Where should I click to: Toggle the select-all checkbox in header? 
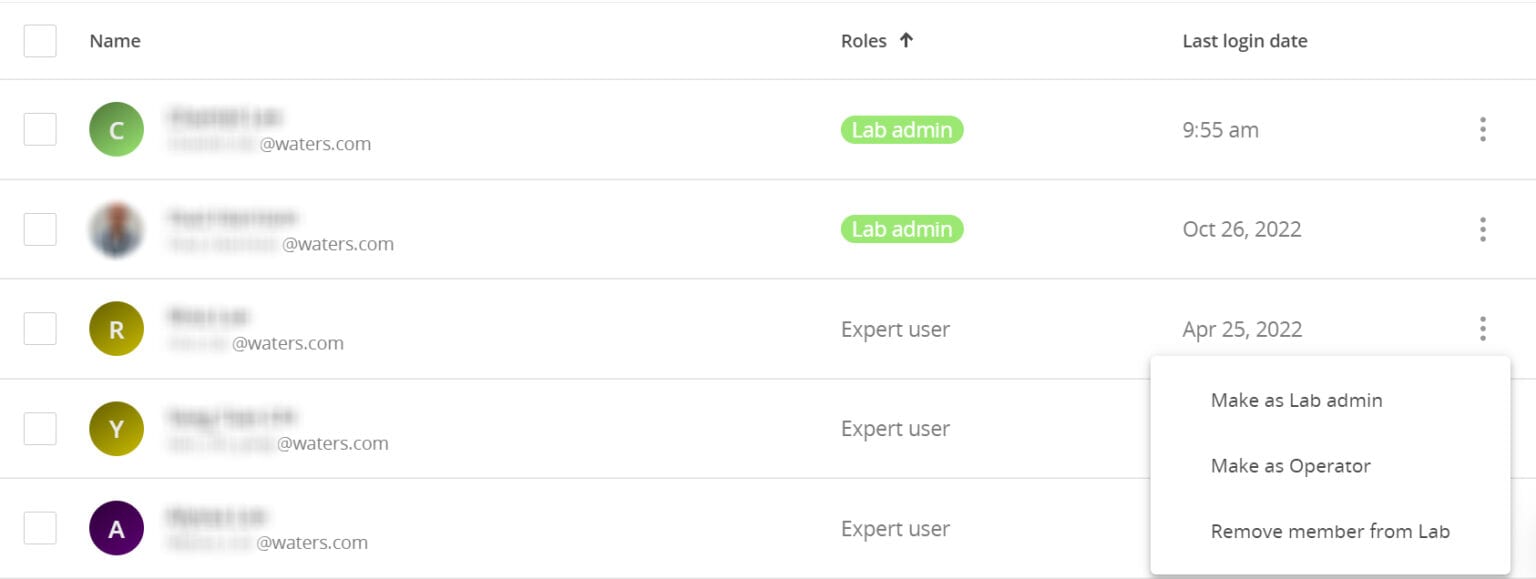(x=40, y=41)
